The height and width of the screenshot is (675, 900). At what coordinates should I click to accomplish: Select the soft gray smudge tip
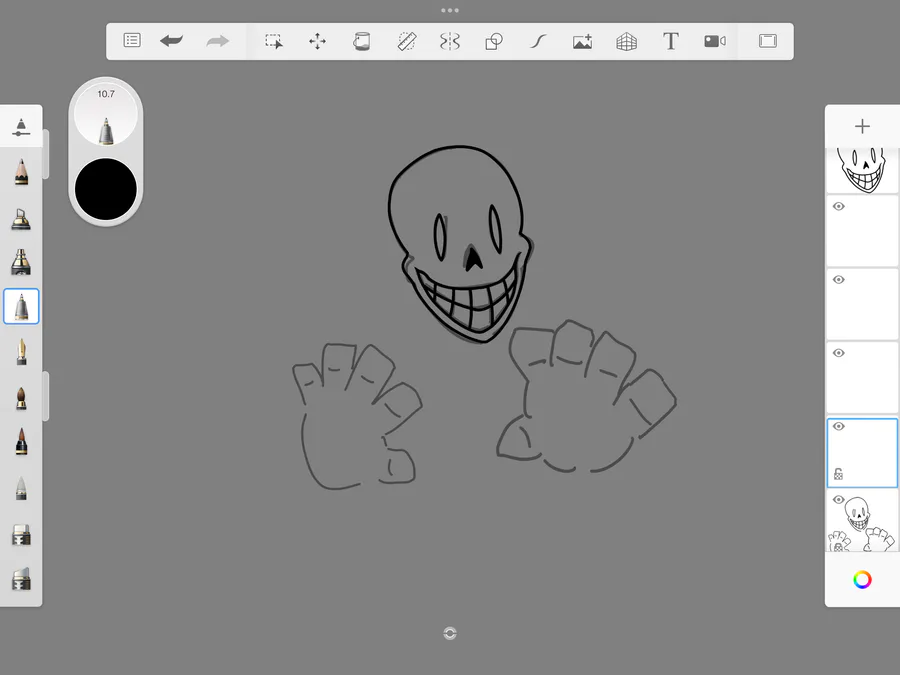21,488
